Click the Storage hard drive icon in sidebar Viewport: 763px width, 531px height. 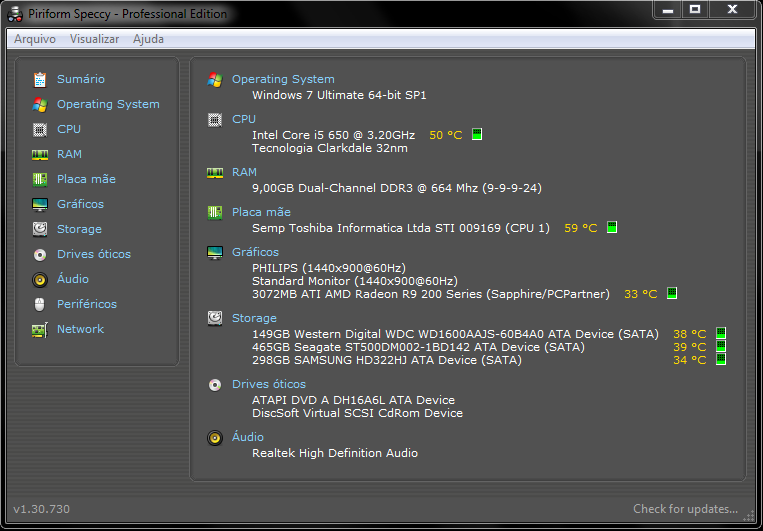(x=40, y=229)
